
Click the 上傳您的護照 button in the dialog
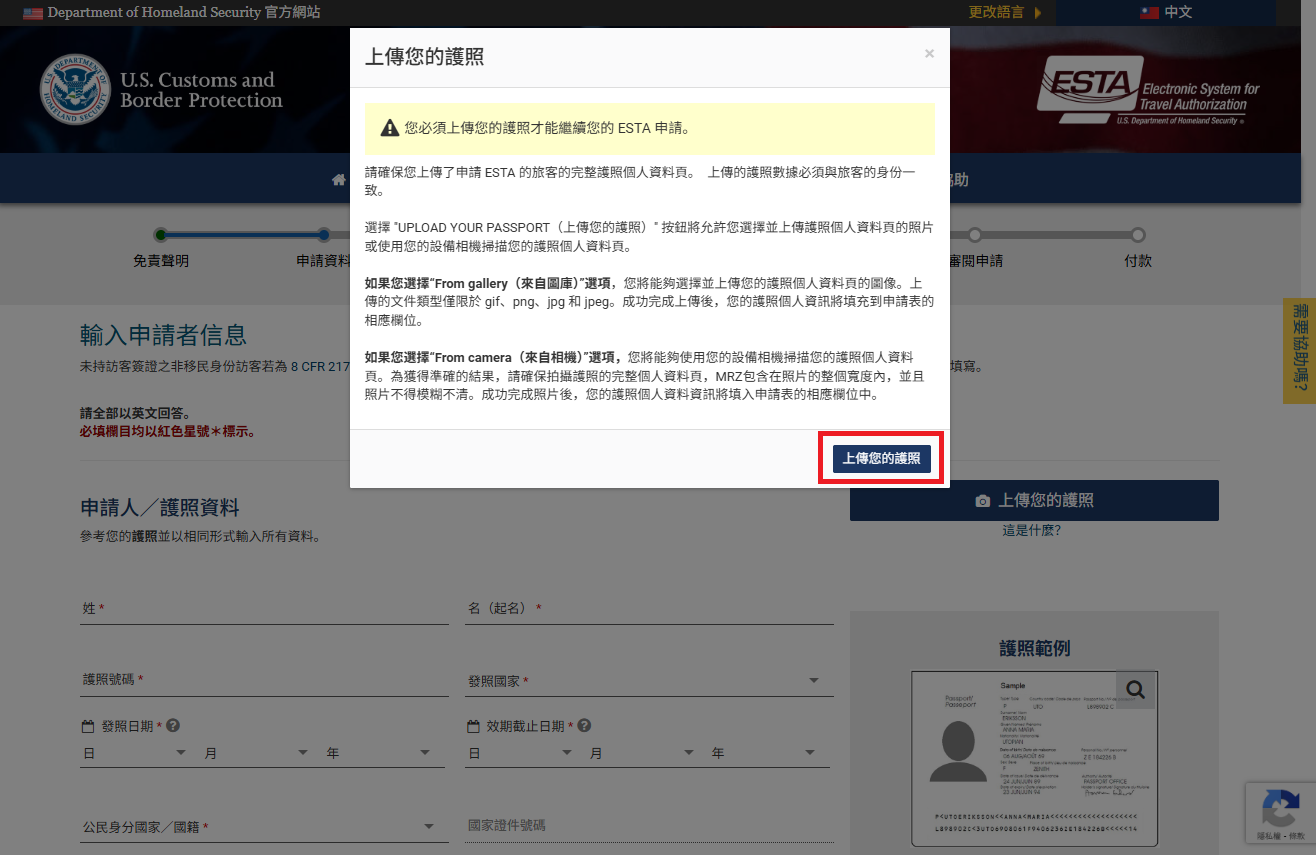click(881, 457)
